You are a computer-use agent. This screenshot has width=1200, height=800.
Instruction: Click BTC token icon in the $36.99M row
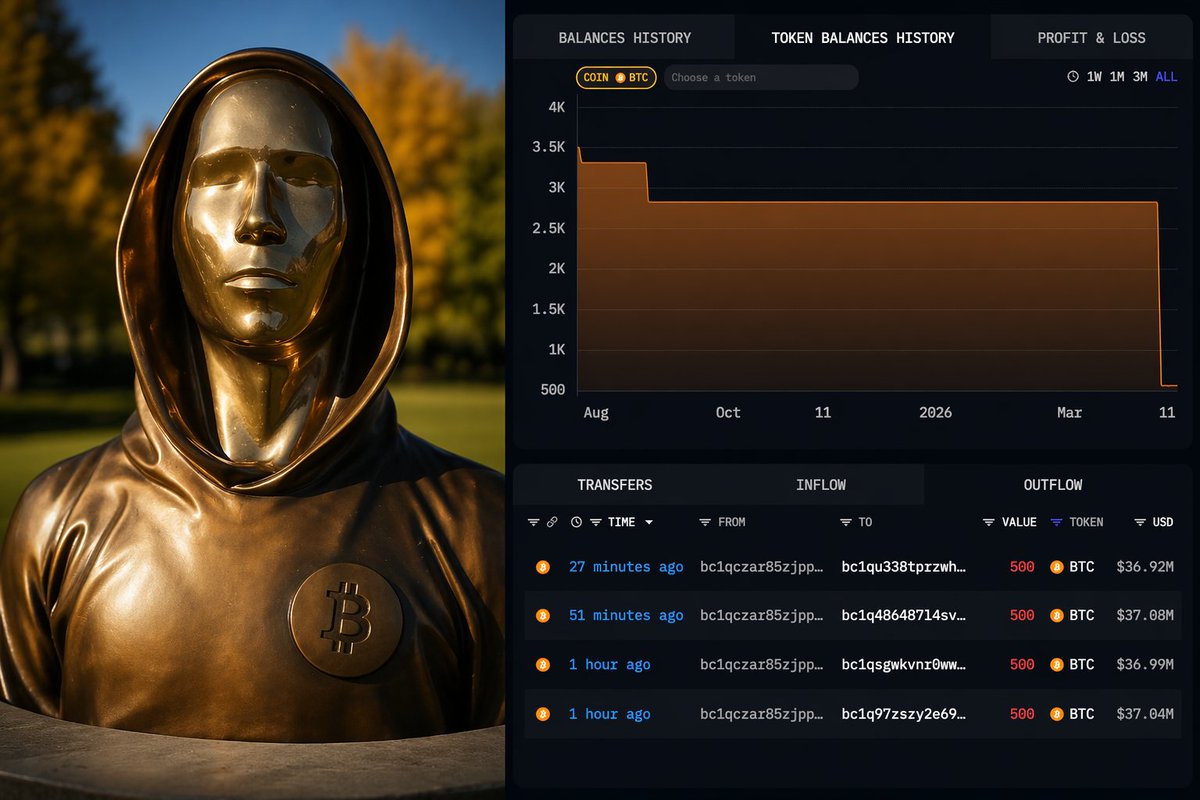(x=1057, y=665)
